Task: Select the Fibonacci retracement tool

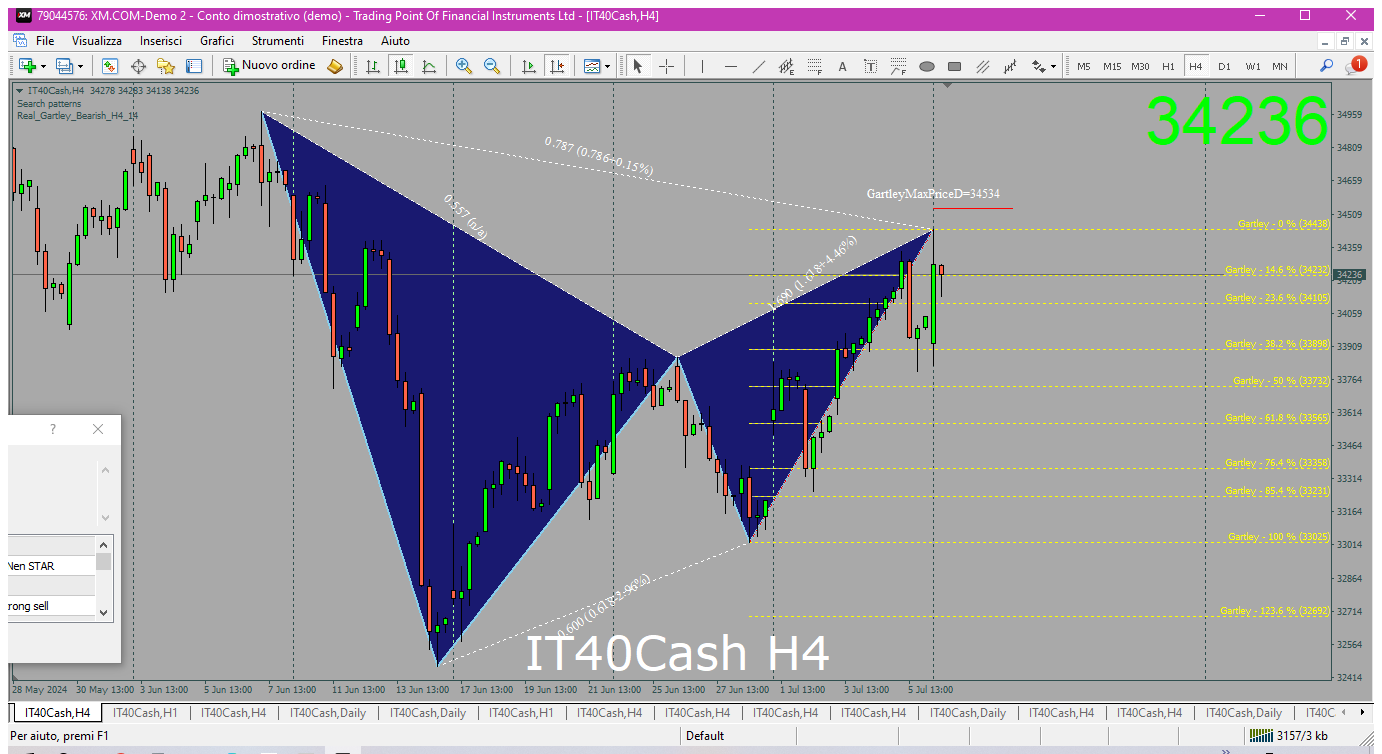Action: pyautogui.click(x=815, y=66)
